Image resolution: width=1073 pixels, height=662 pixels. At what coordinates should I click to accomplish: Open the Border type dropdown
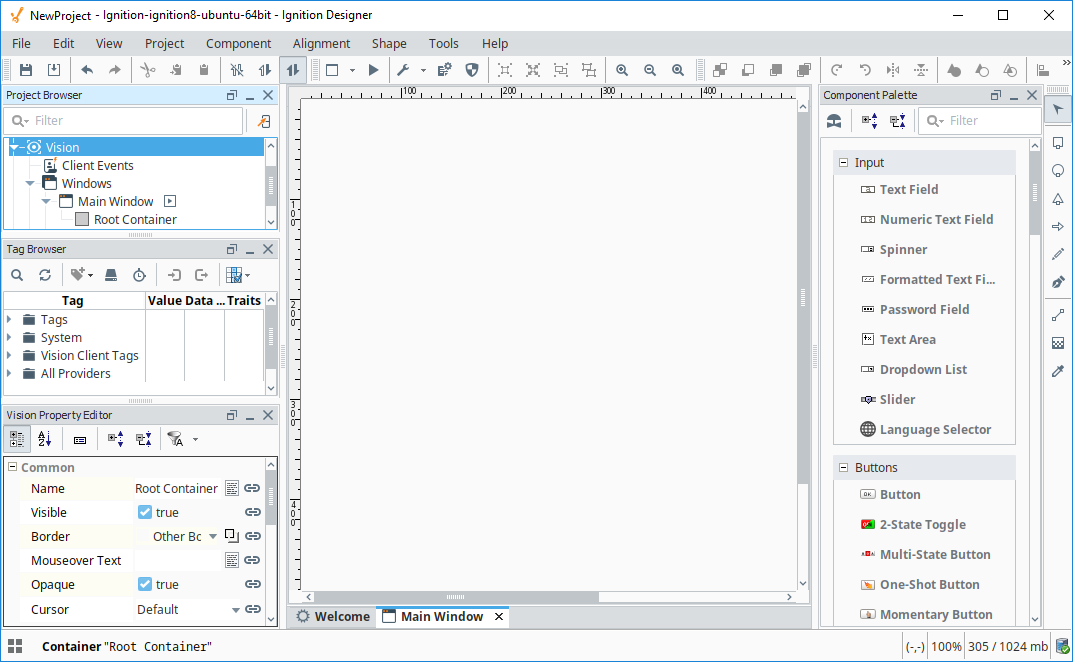pos(213,537)
